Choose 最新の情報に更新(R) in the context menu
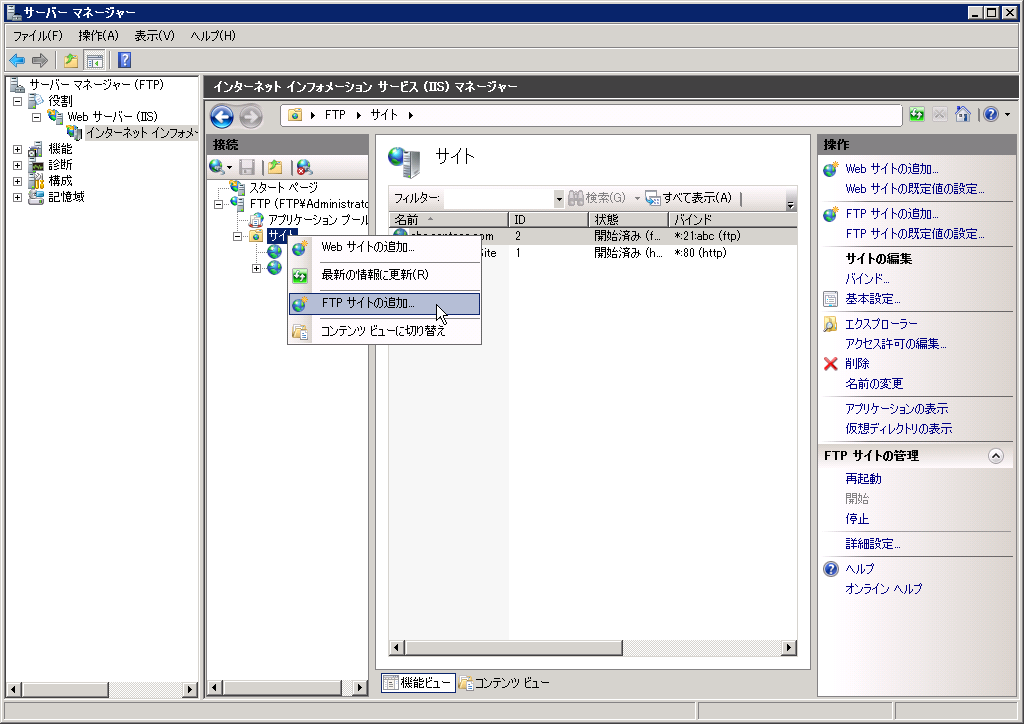The height and width of the screenshot is (724, 1024). [x=384, y=275]
